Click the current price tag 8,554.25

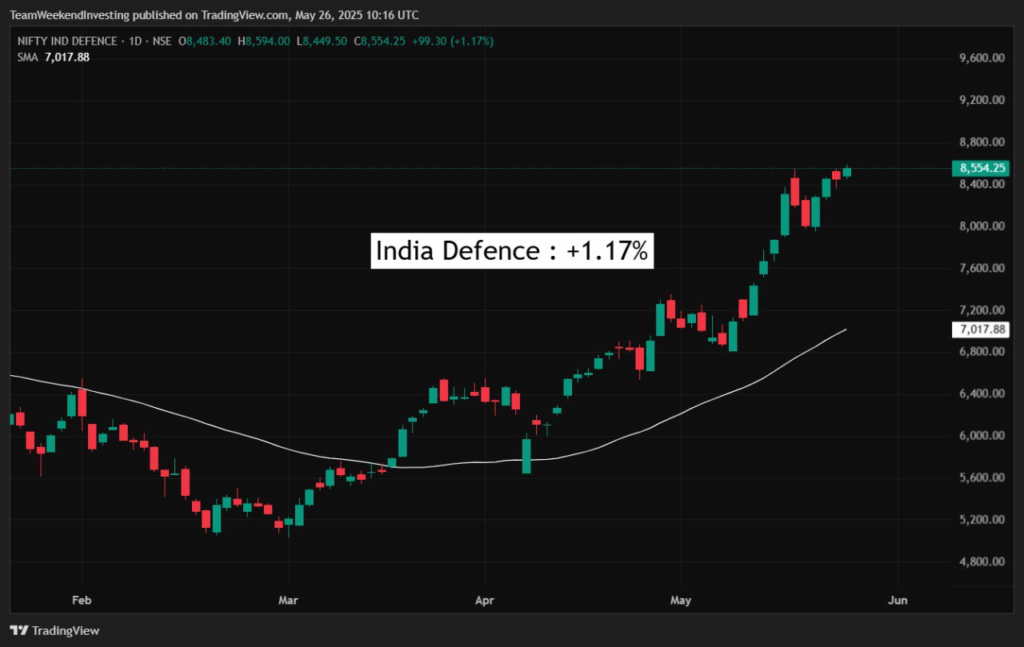tap(981, 168)
